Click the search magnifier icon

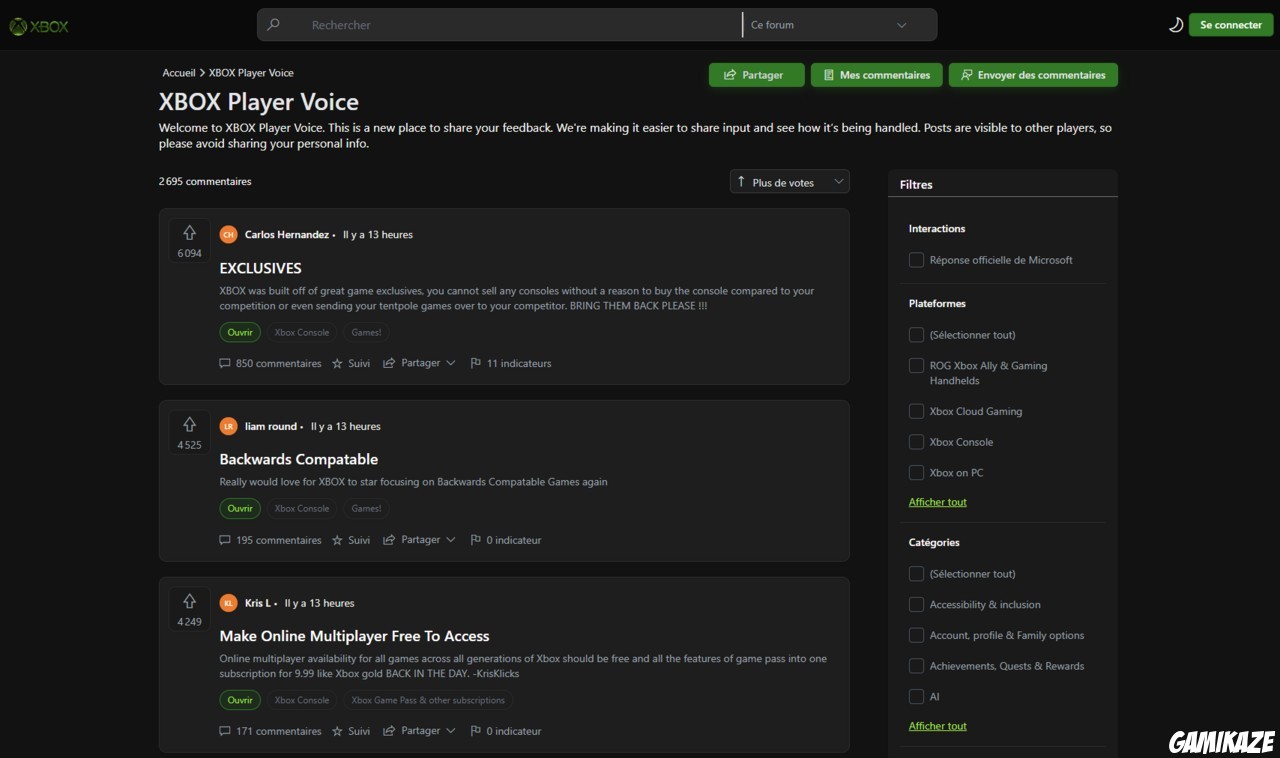pos(273,25)
